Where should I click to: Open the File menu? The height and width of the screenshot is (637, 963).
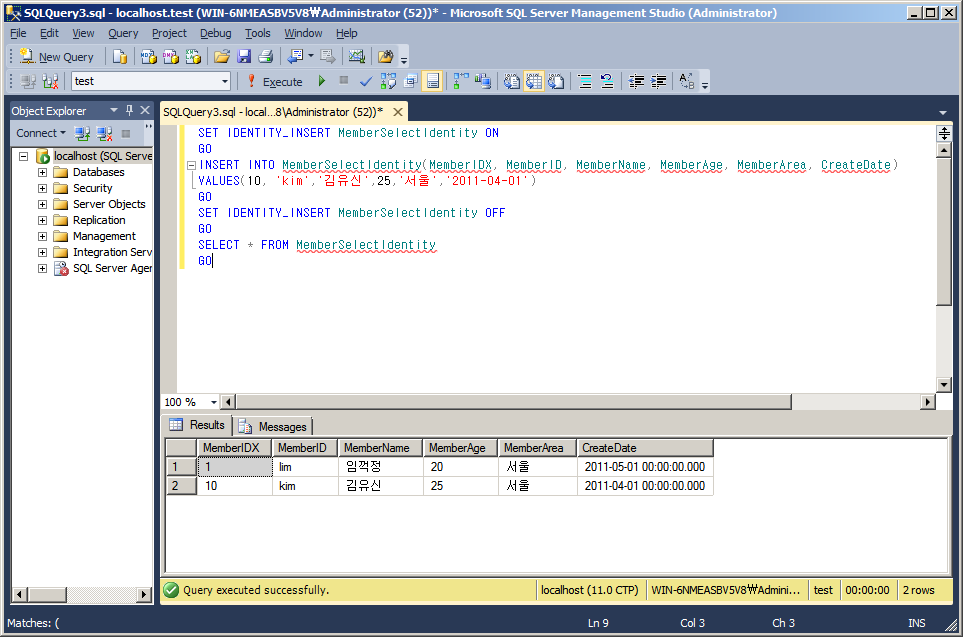pyautogui.click(x=18, y=33)
